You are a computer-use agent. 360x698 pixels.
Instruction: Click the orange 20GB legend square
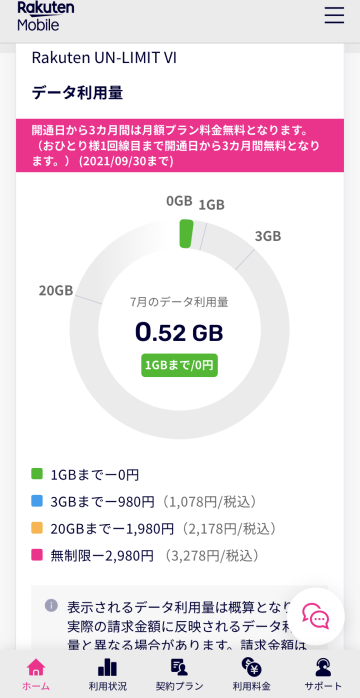click(37, 528)
